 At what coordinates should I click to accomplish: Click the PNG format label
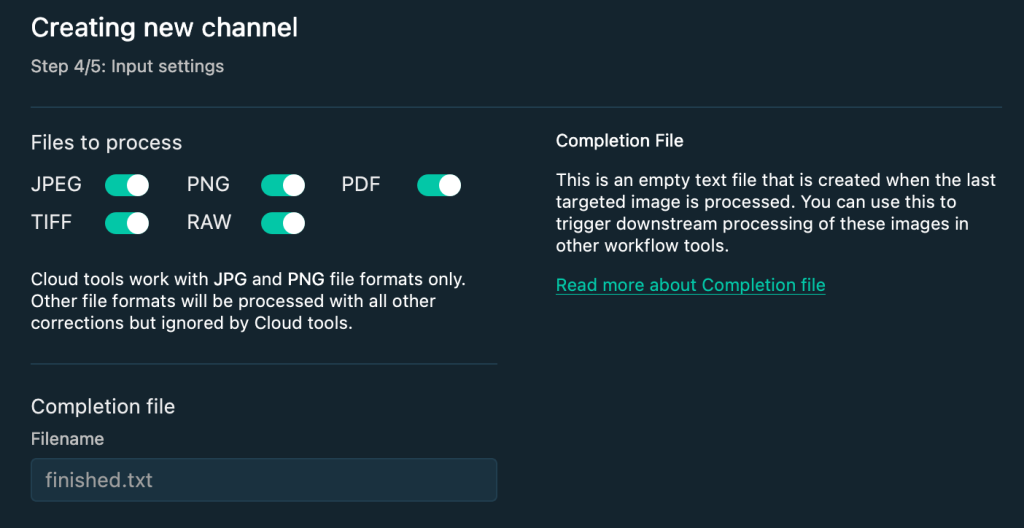click(x=208, y=185)
